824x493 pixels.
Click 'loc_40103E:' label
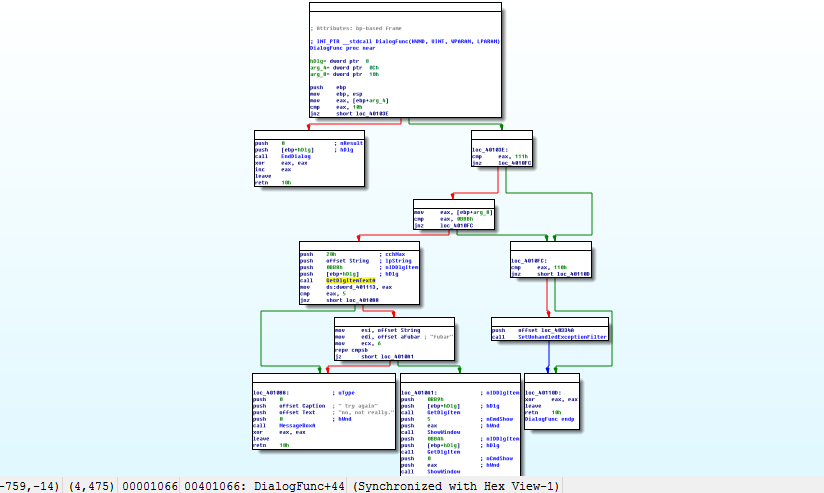[x=490, y=150]
